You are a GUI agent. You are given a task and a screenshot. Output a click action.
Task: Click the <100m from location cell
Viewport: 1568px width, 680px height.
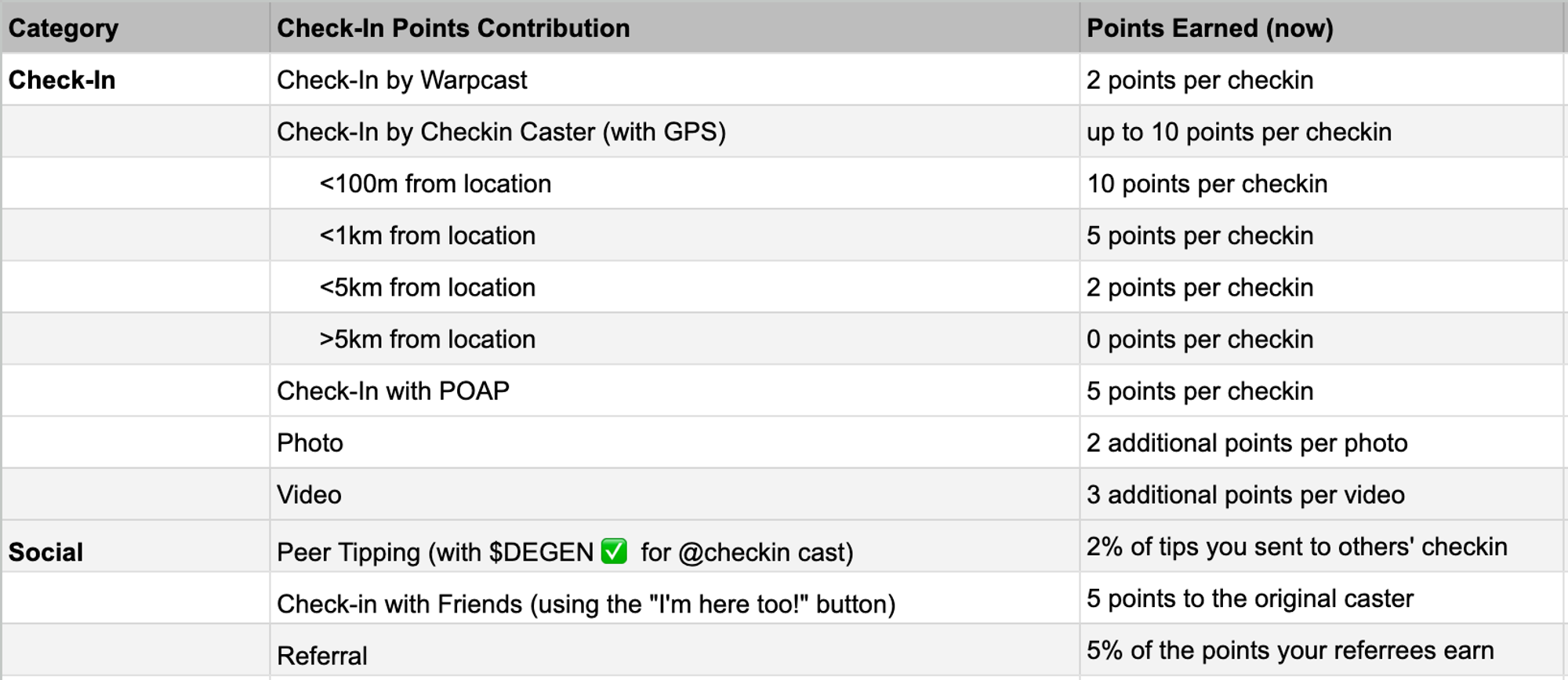point(435,184)
